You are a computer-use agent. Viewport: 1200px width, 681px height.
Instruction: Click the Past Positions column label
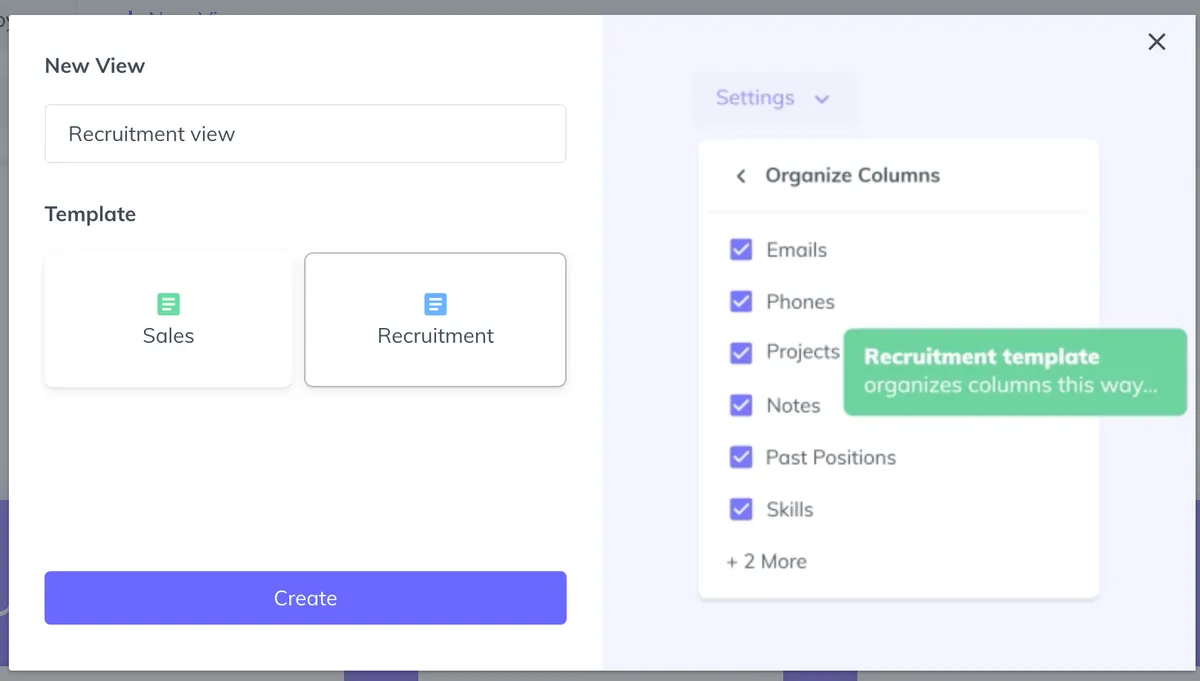(x=830, y=457)
